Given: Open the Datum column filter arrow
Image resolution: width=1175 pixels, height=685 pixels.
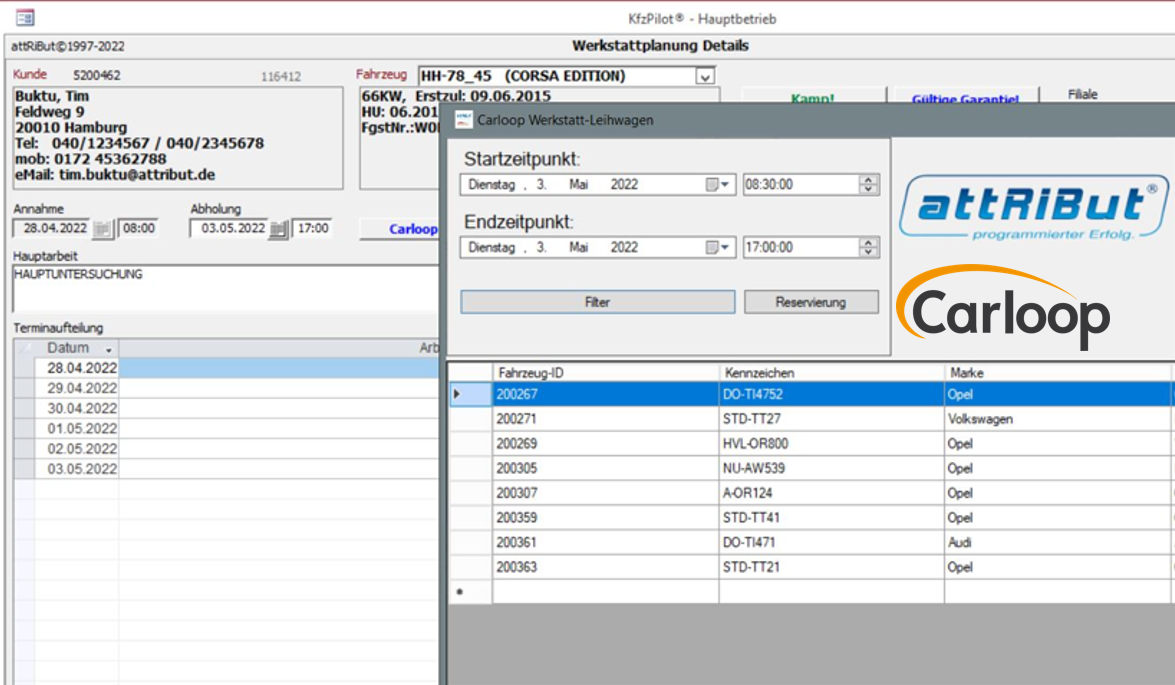Looking at the screenshot, I should point(108,348).
